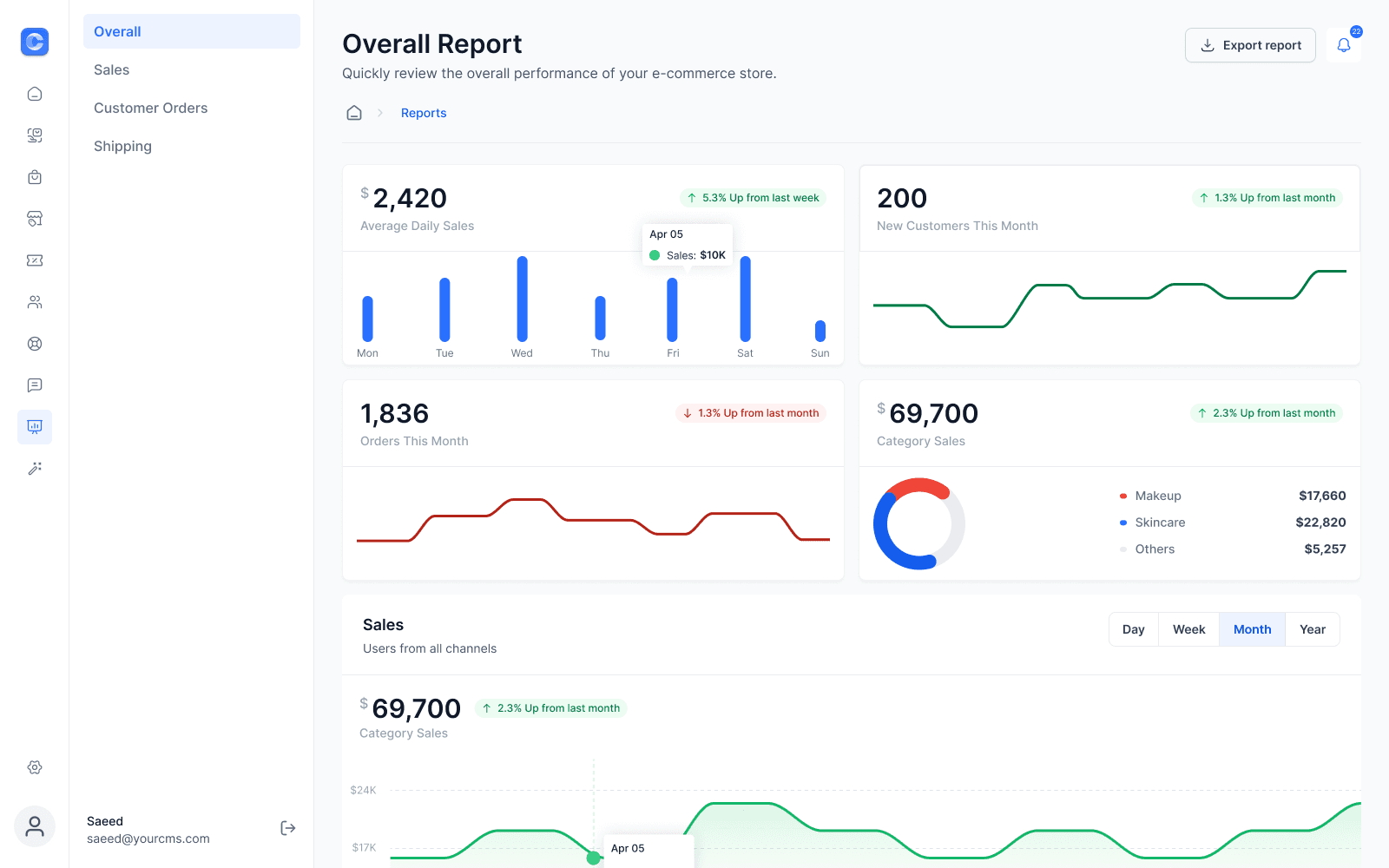Image resolution: width=1389 pixels, height=868 pixels.
Task: Click the blue C app logo
Action: click(x=35, y=41)
